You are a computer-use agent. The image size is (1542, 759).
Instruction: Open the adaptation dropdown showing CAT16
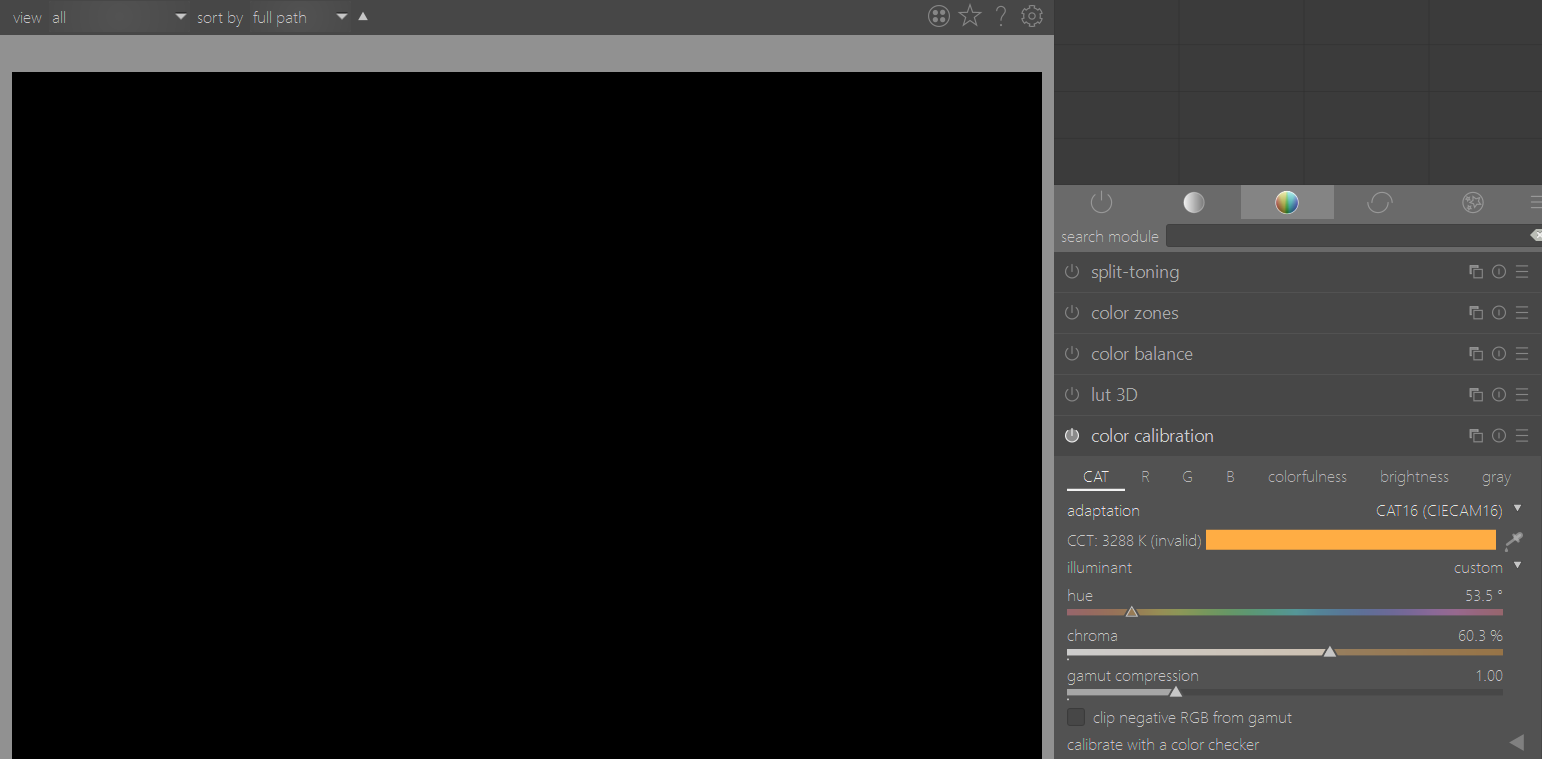[x=1440, y=510]
